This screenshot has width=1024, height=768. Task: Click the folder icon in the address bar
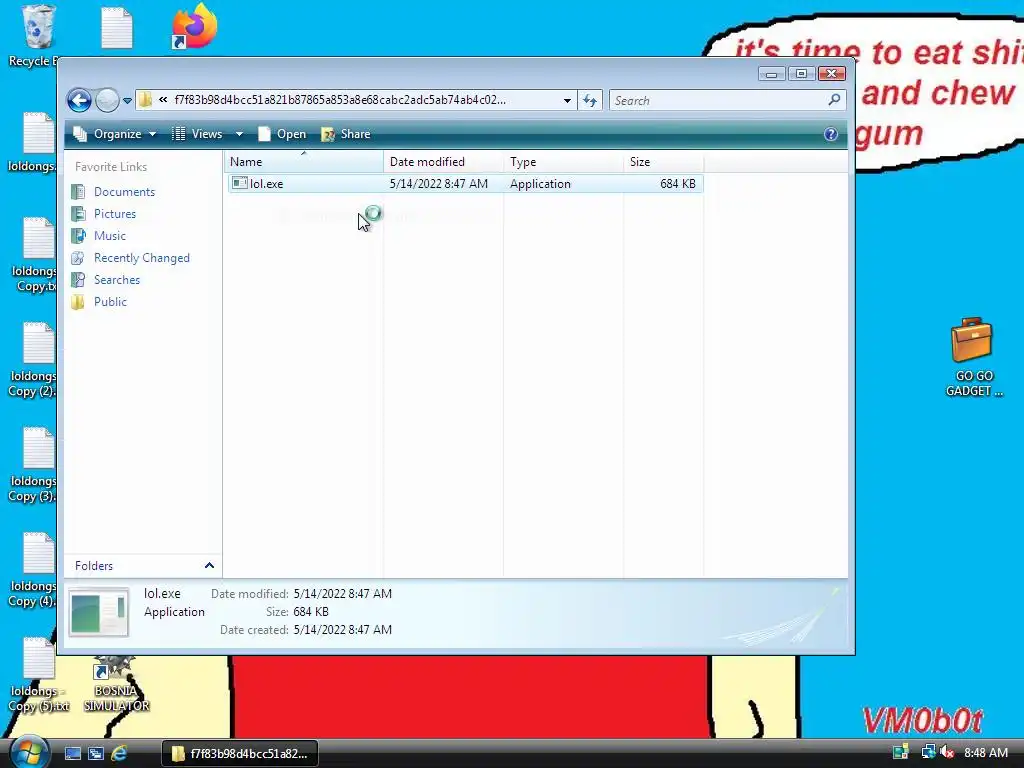click(x=146, y=100)
